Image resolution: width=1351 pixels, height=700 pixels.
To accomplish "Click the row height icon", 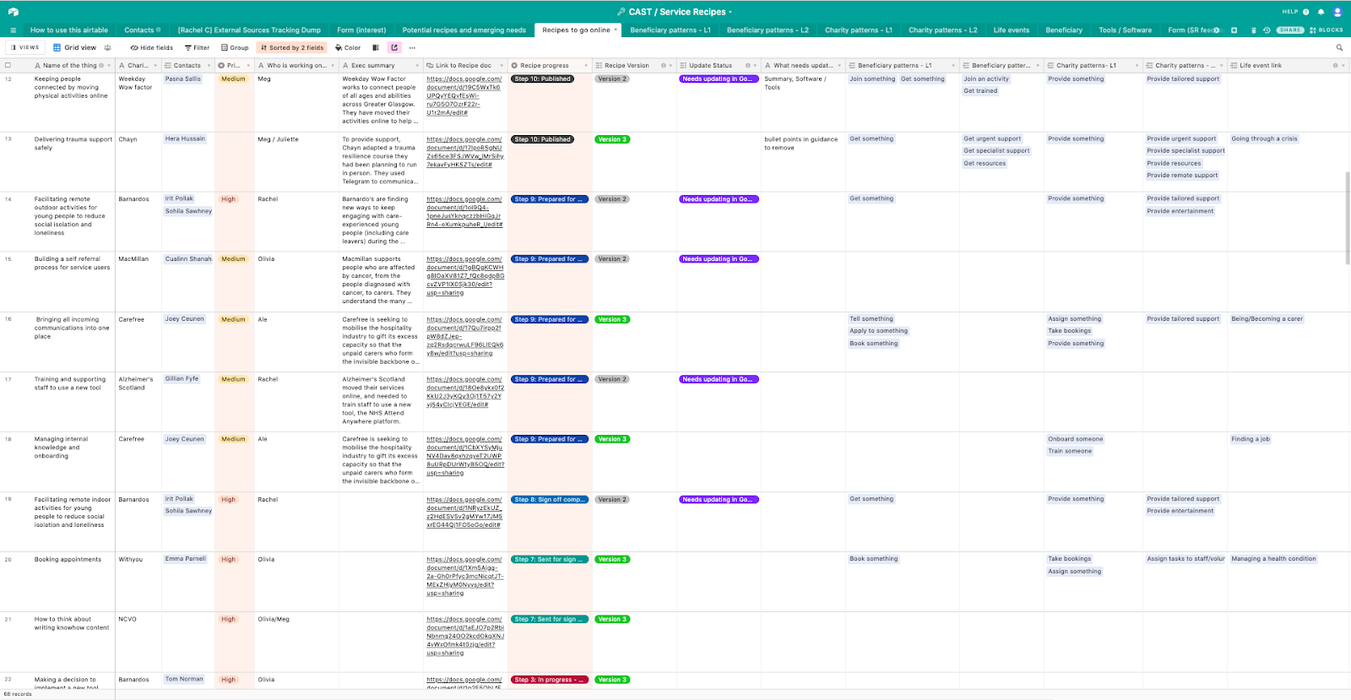I will (x=375, y=47).
